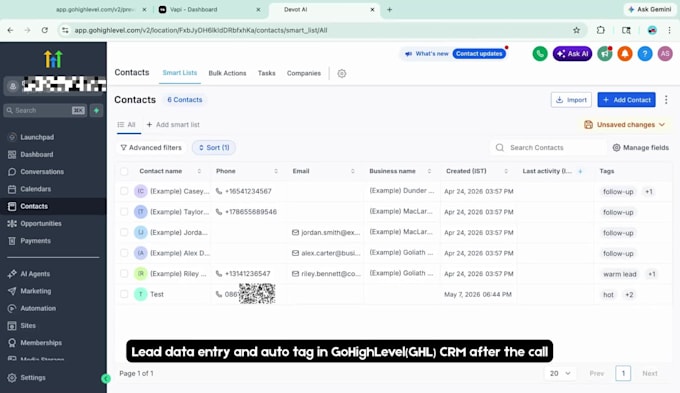Click the three-dot menu beside Add Contact
Screen dimensions: 680x393
click(666, 100)
